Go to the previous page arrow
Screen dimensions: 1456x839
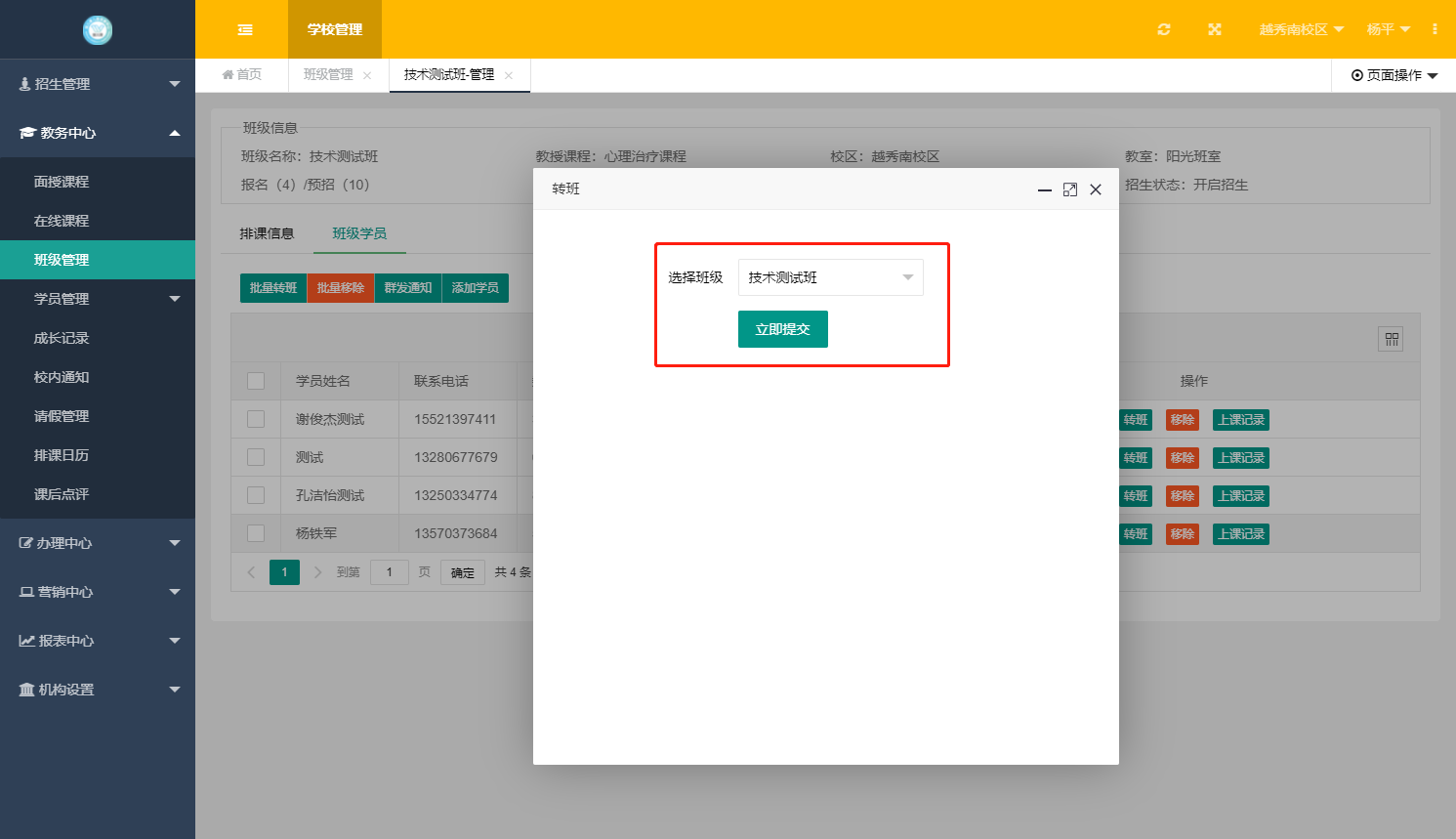pos(251,572)
